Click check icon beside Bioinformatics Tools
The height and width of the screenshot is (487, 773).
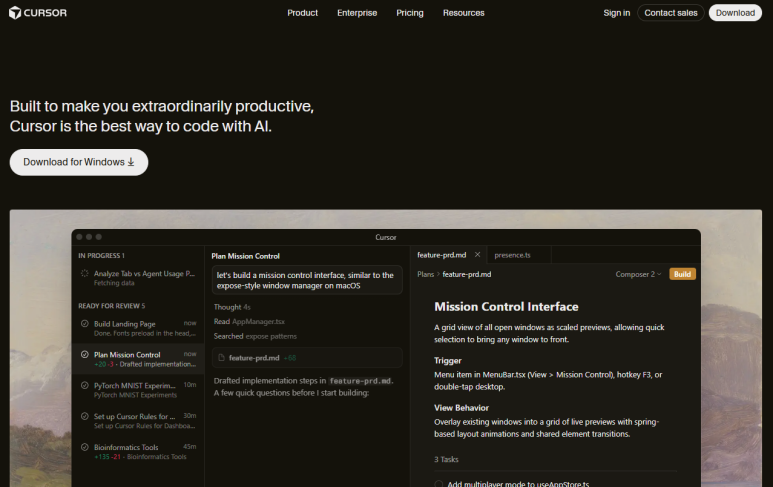[84, 447]
